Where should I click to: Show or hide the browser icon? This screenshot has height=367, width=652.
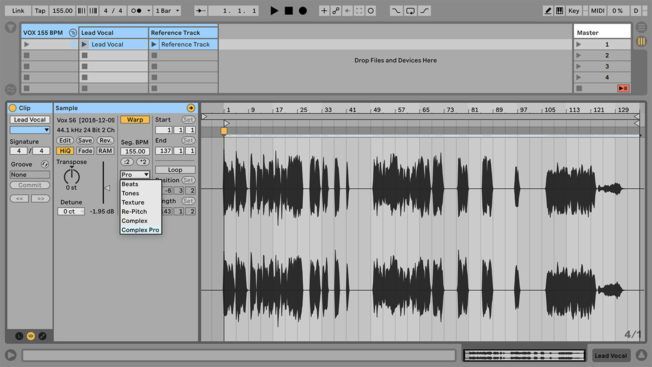point(11,27)
